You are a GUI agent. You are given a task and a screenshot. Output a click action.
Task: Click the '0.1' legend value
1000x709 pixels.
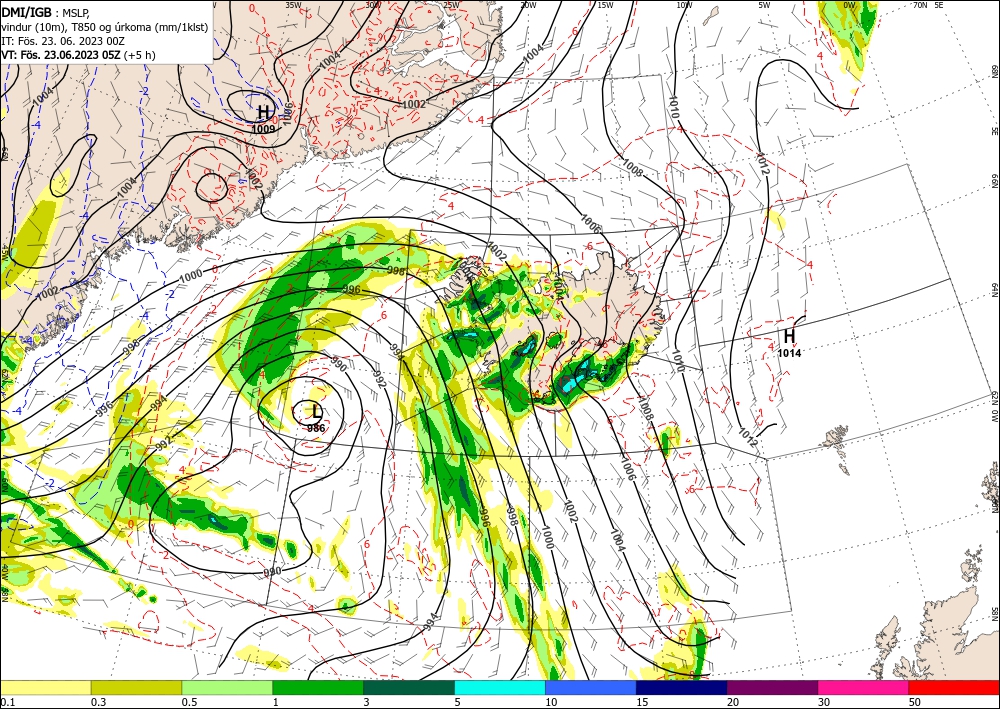tap(6, 702)
